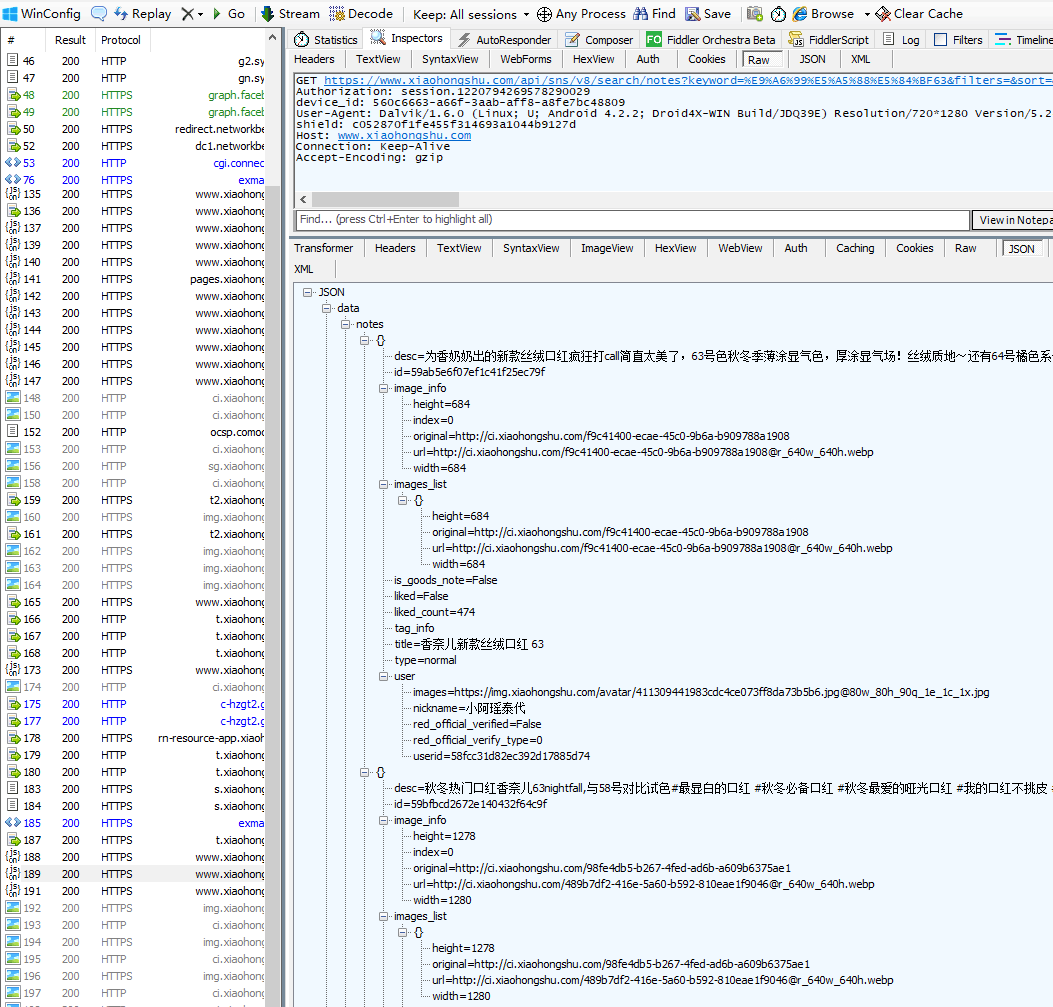Click the View in Notepad button
Screen dimensions: 1053x1007
[1013, 220]
